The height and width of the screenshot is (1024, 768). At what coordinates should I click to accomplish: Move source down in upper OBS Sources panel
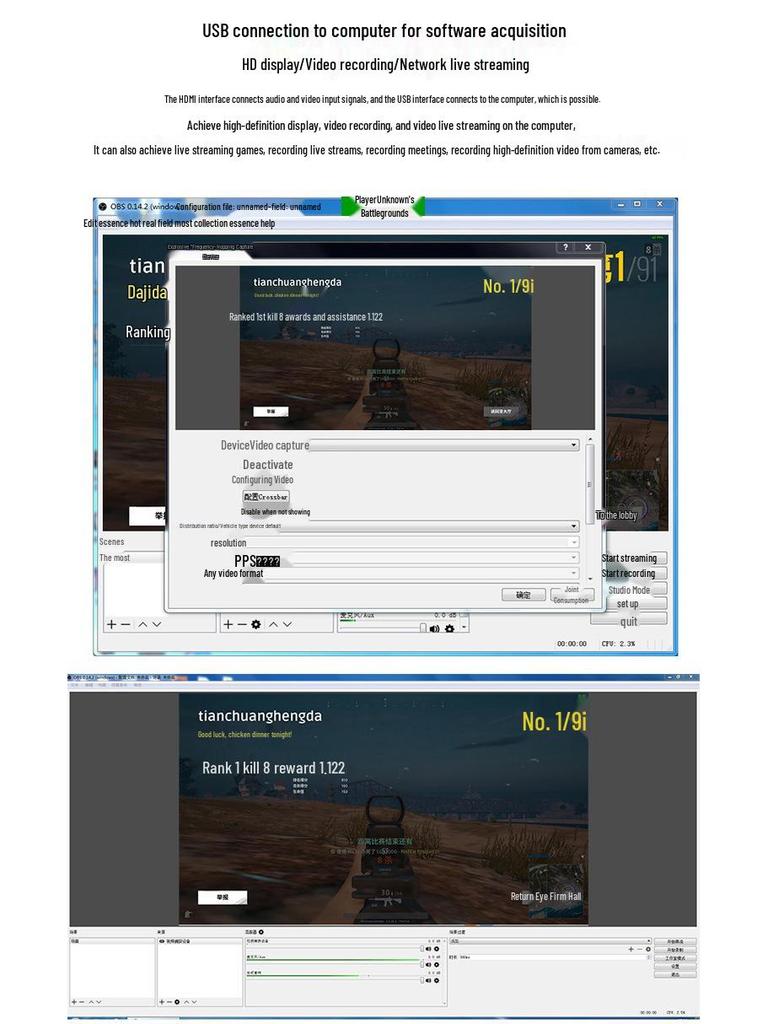click(287, 624)
